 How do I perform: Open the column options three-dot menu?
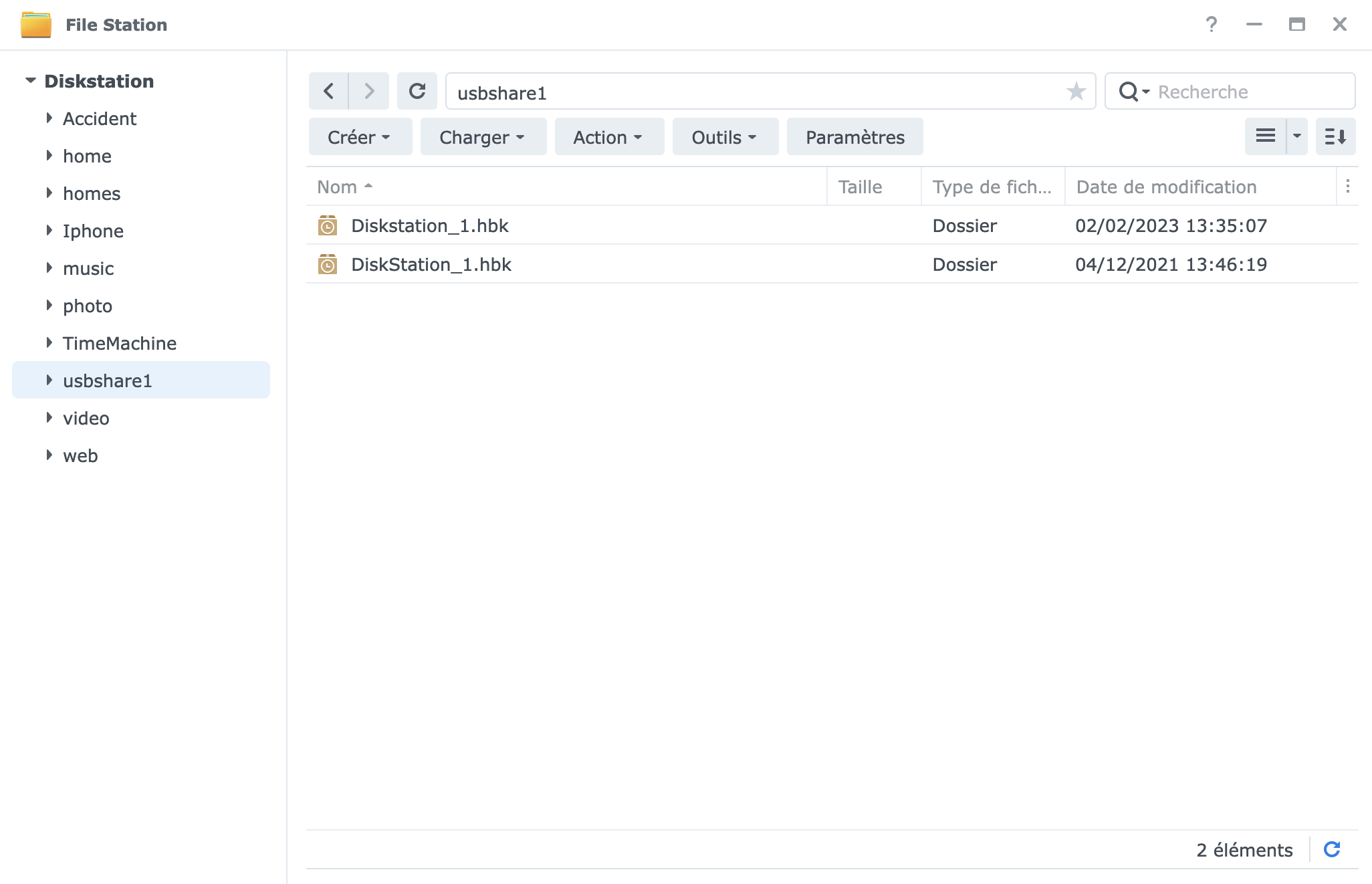click(1347, 187)
